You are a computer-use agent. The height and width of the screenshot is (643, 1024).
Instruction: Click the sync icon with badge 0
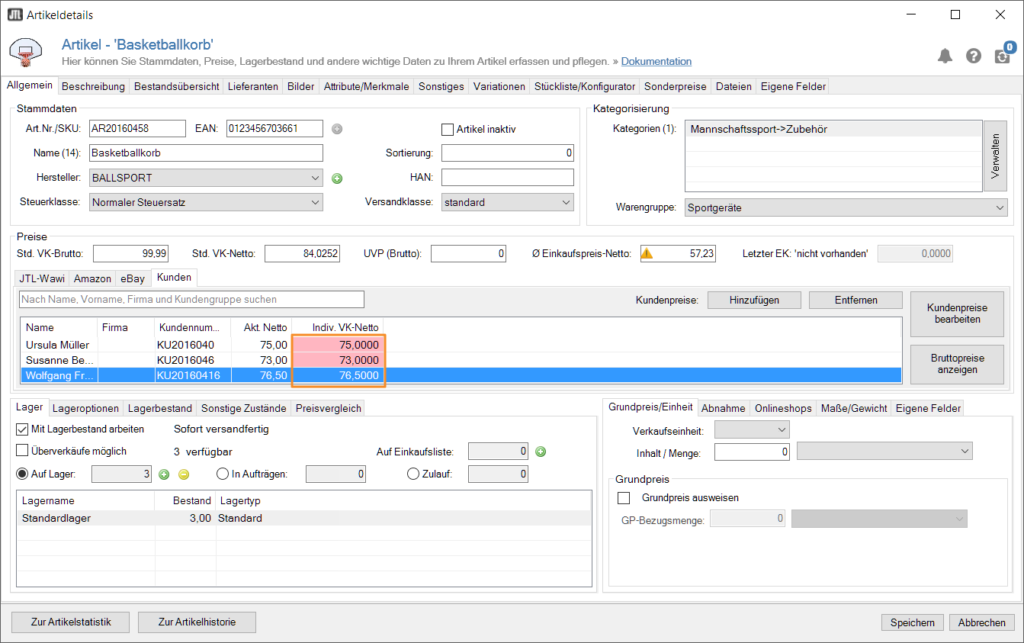click(1002, 56)
